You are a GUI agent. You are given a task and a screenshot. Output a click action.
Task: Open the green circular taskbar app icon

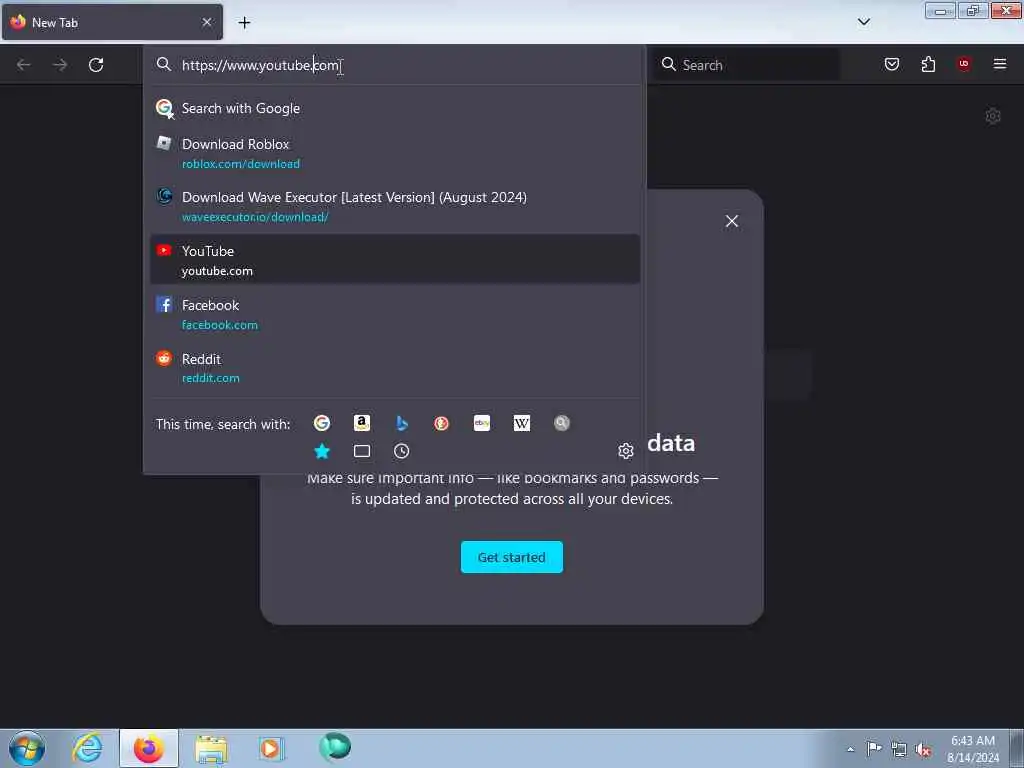click(x=335, y=747)
